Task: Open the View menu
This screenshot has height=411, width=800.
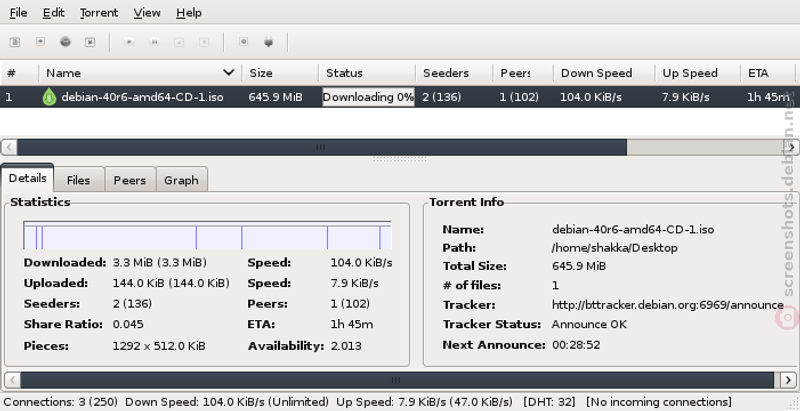Action: [147, 13]
